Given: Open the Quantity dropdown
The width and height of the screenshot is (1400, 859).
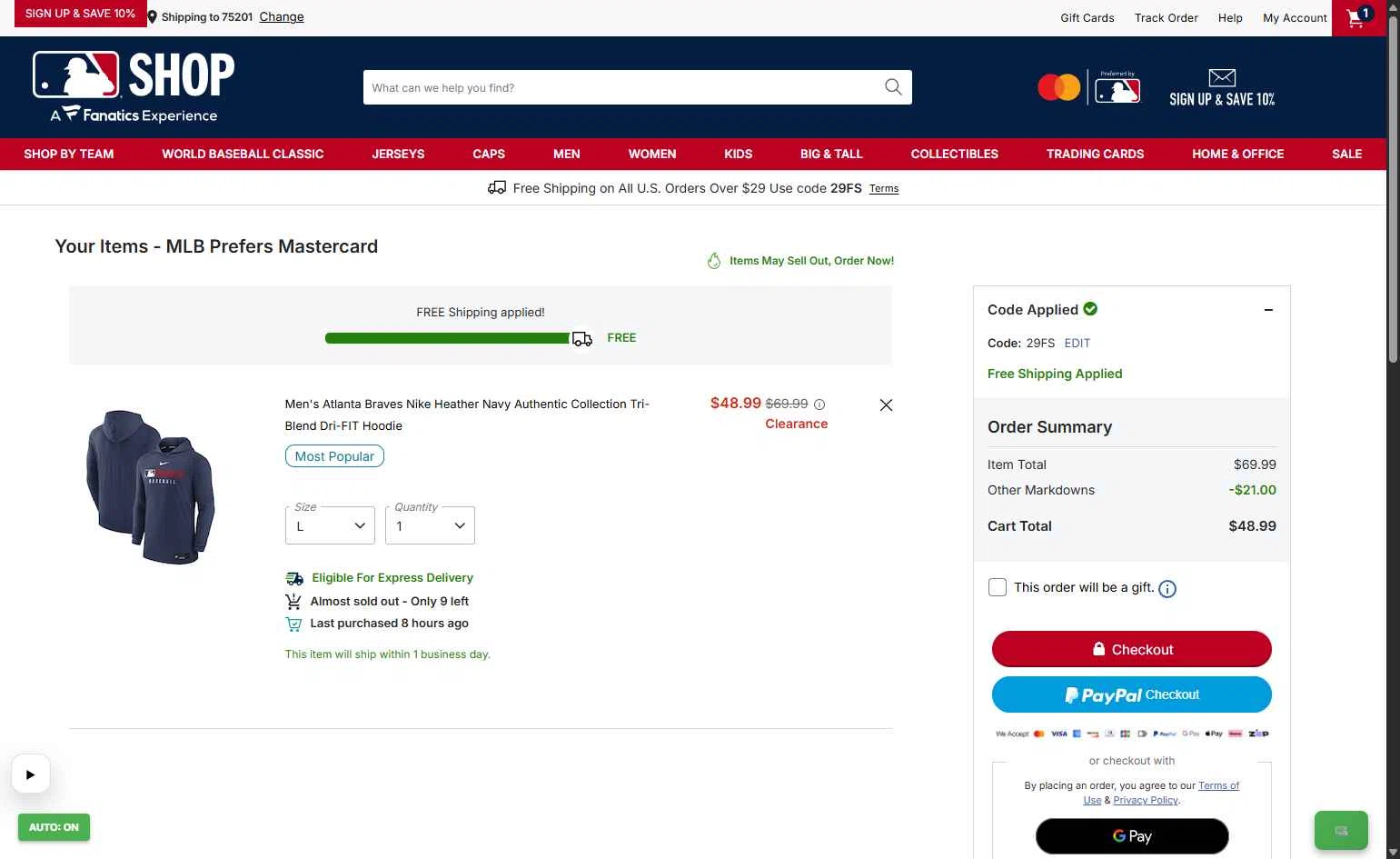Looking at the screenshot, I should pos(430,525).
